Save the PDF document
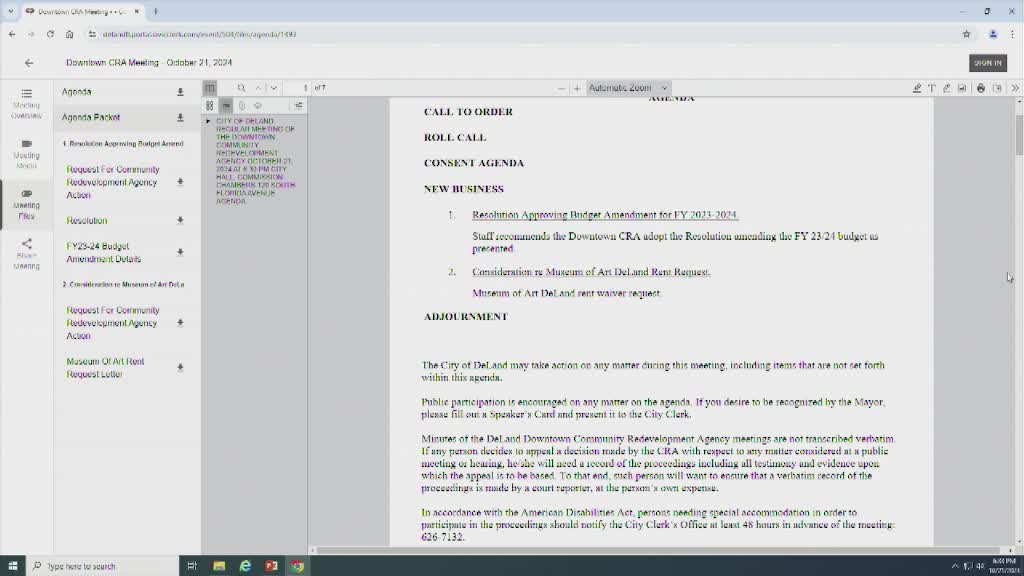 click(x=997, y=88)
